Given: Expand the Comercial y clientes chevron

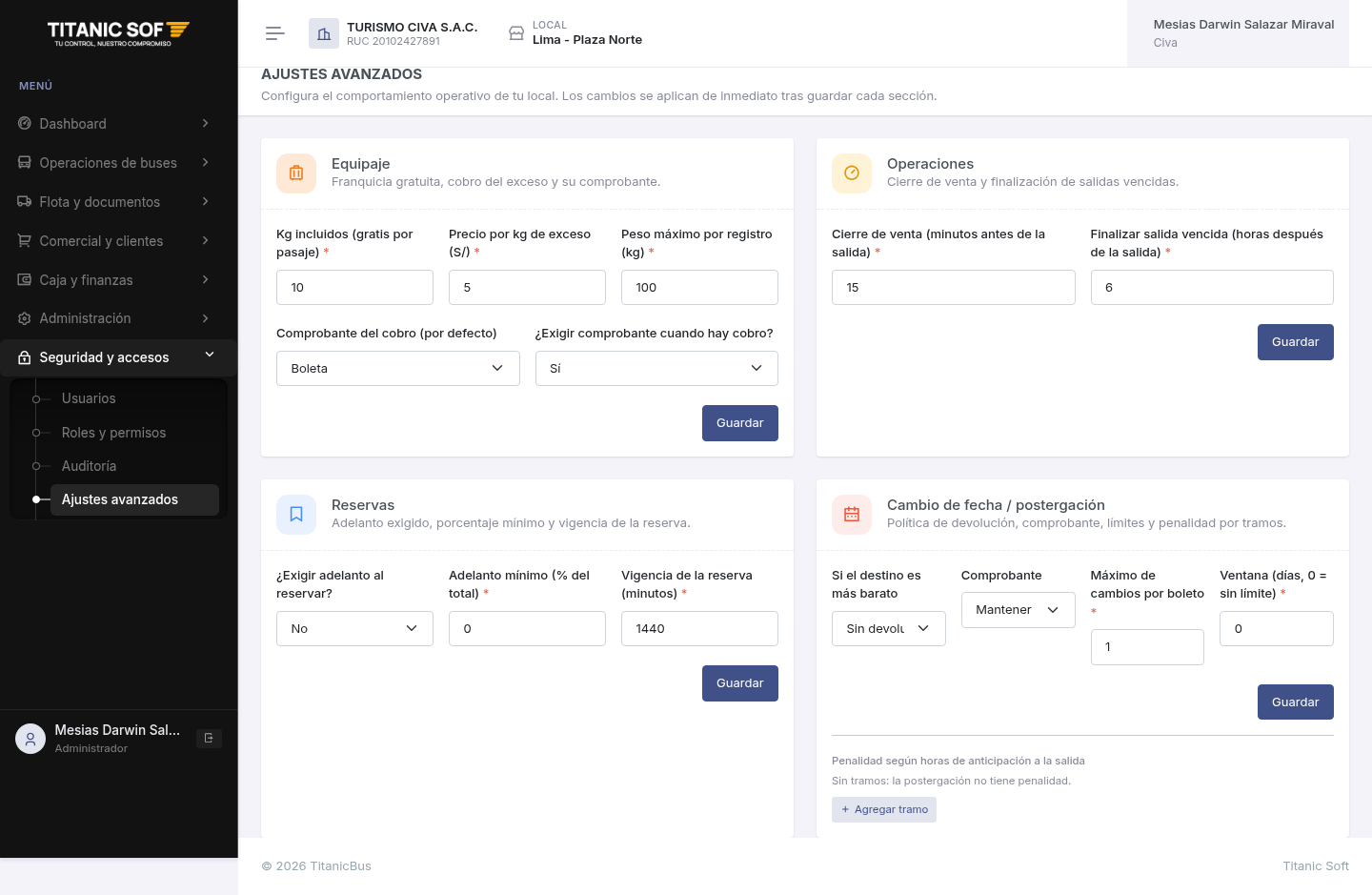Looking at the screenshot, I should [x=206, y=240].
